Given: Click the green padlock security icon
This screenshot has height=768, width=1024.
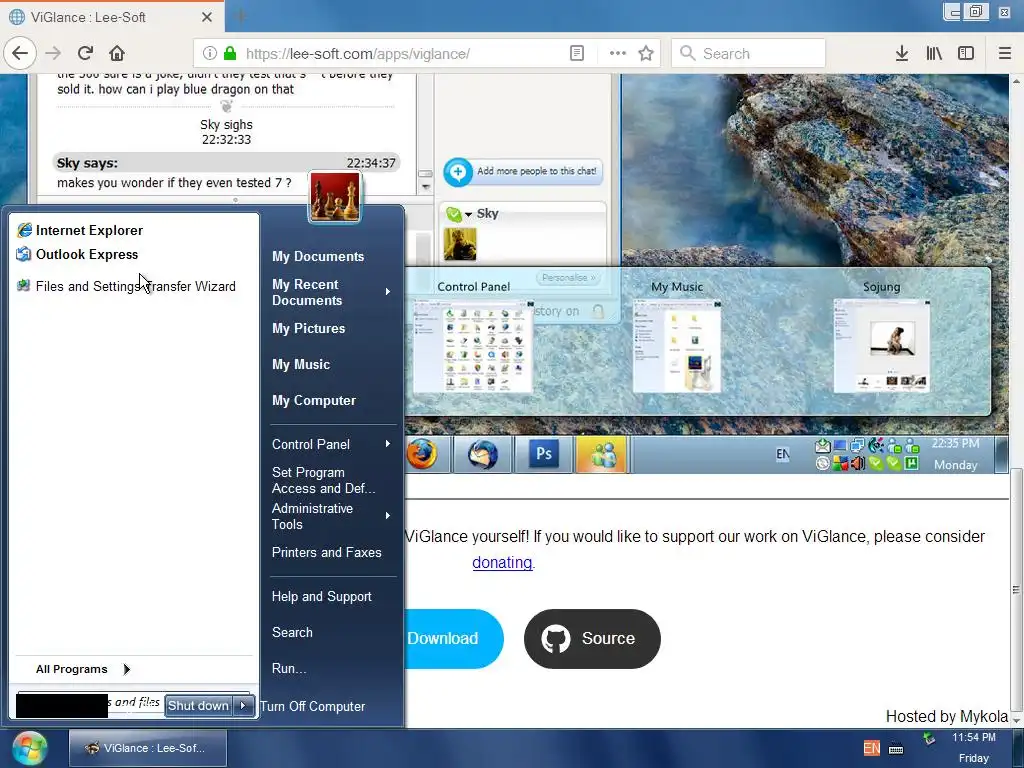Looking at the screenshot, I should pos(229,53).
